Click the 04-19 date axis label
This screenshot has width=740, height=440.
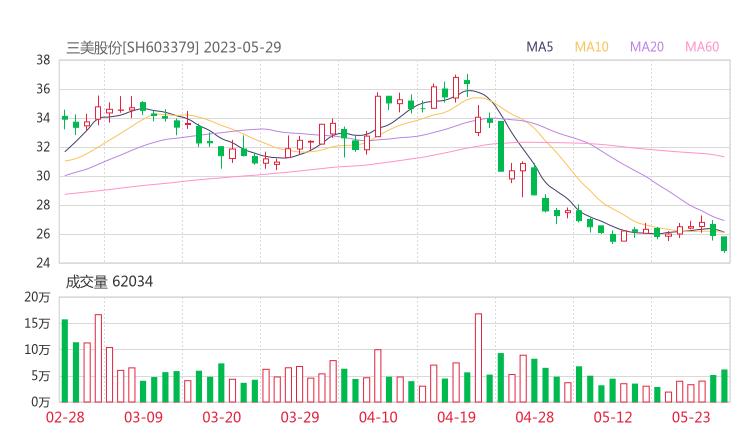pyautogui.click(x=456, y=417)
